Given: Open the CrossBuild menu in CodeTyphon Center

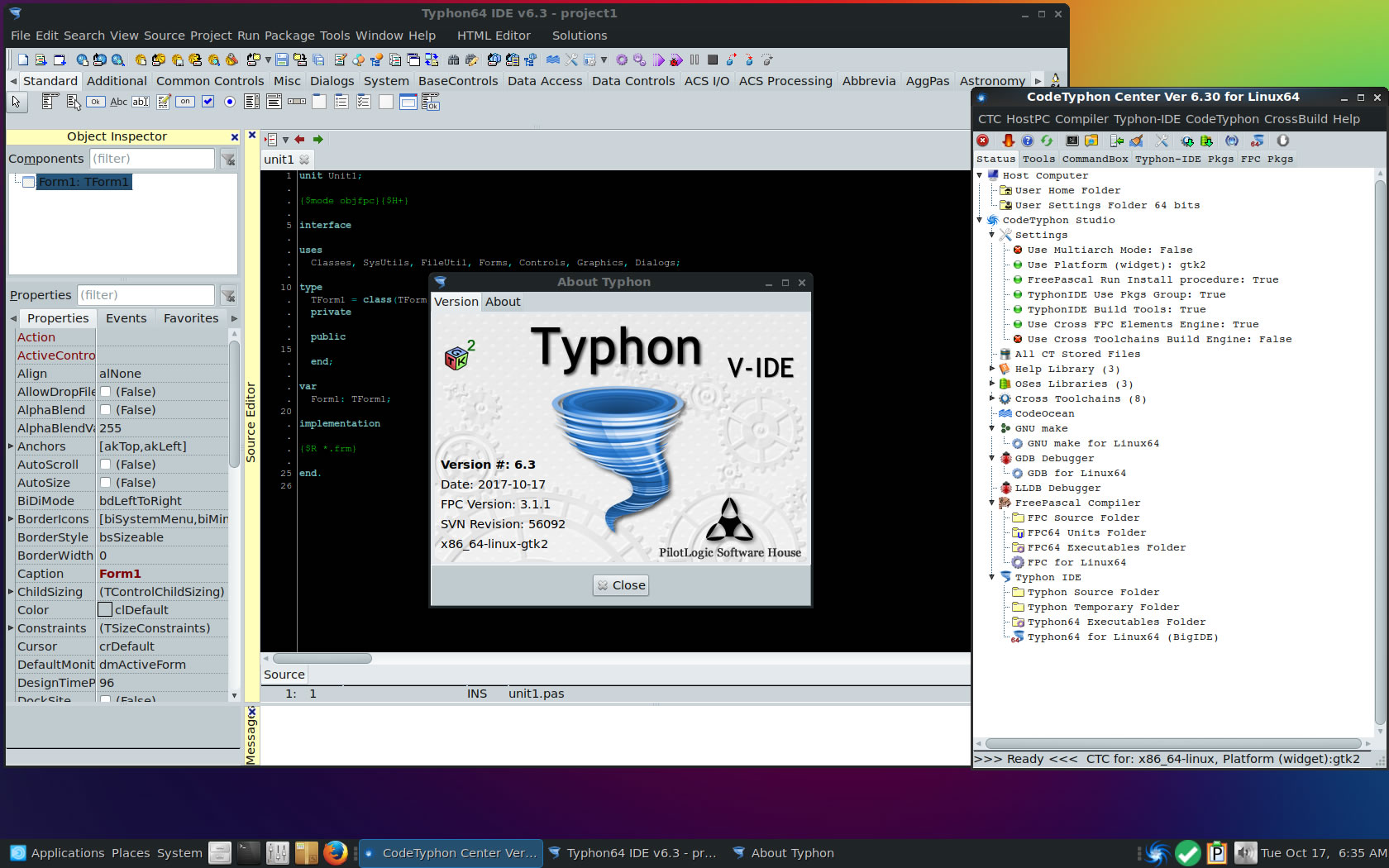Looking at the screenshot, I should click(1296, 119).
